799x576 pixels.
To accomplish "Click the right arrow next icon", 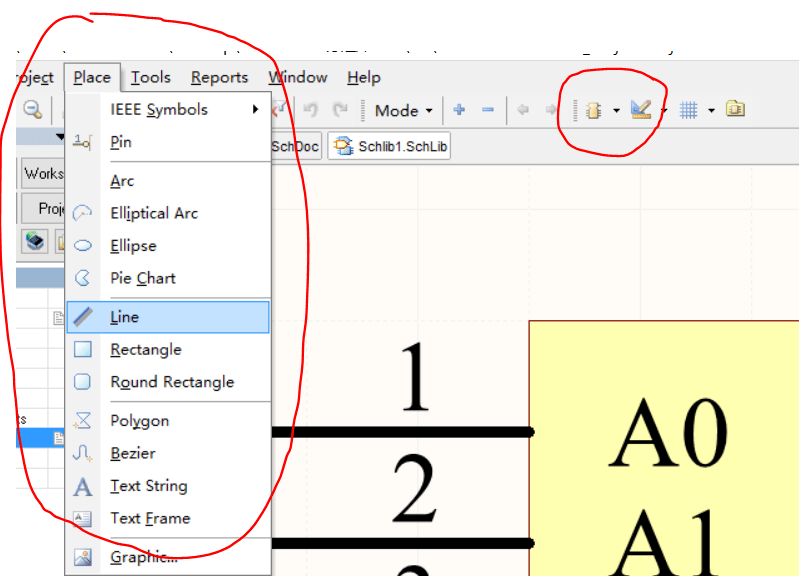I will [x=551, y=110].
